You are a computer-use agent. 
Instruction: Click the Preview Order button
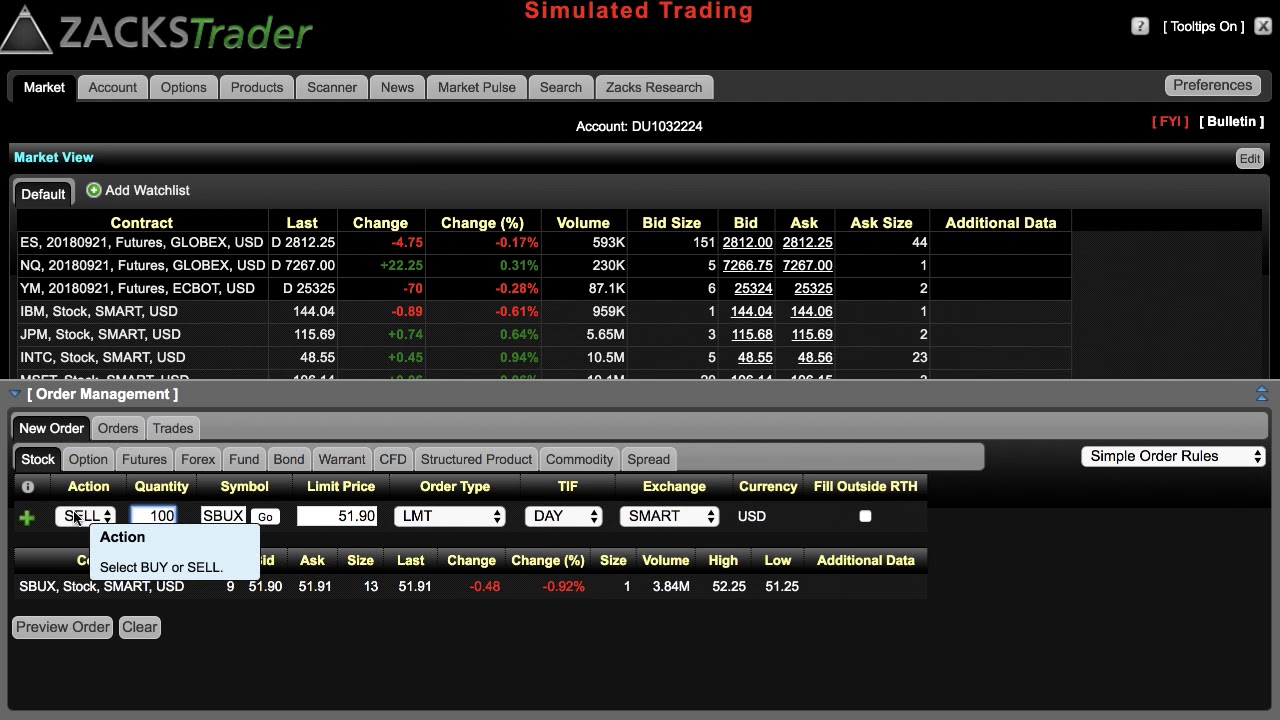coord(63,627)
